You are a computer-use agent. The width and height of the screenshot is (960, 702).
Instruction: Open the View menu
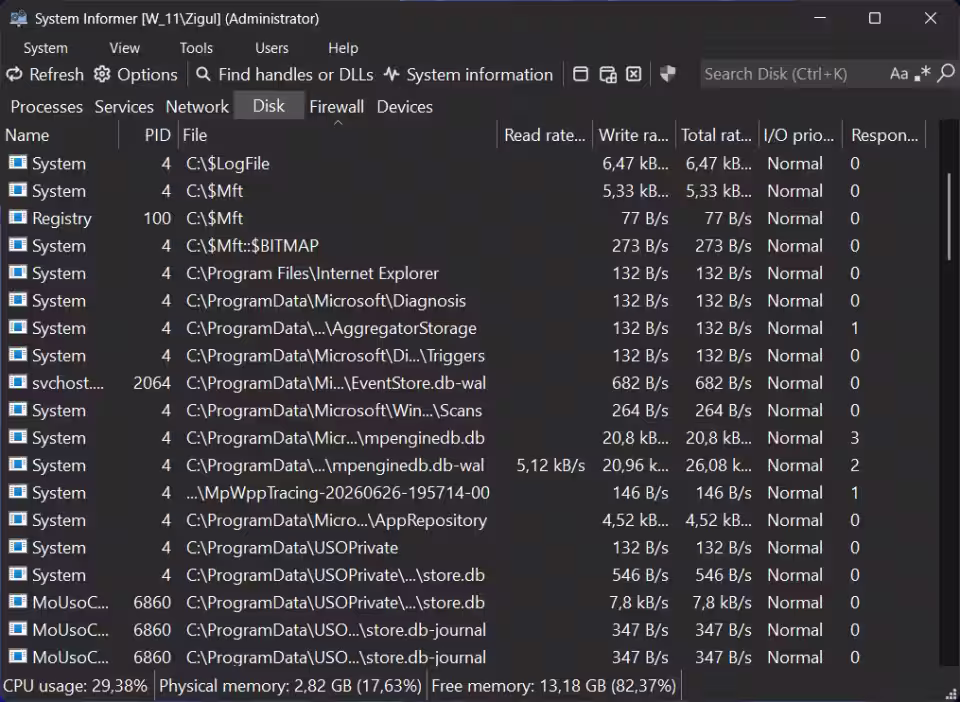coord(124,48)
